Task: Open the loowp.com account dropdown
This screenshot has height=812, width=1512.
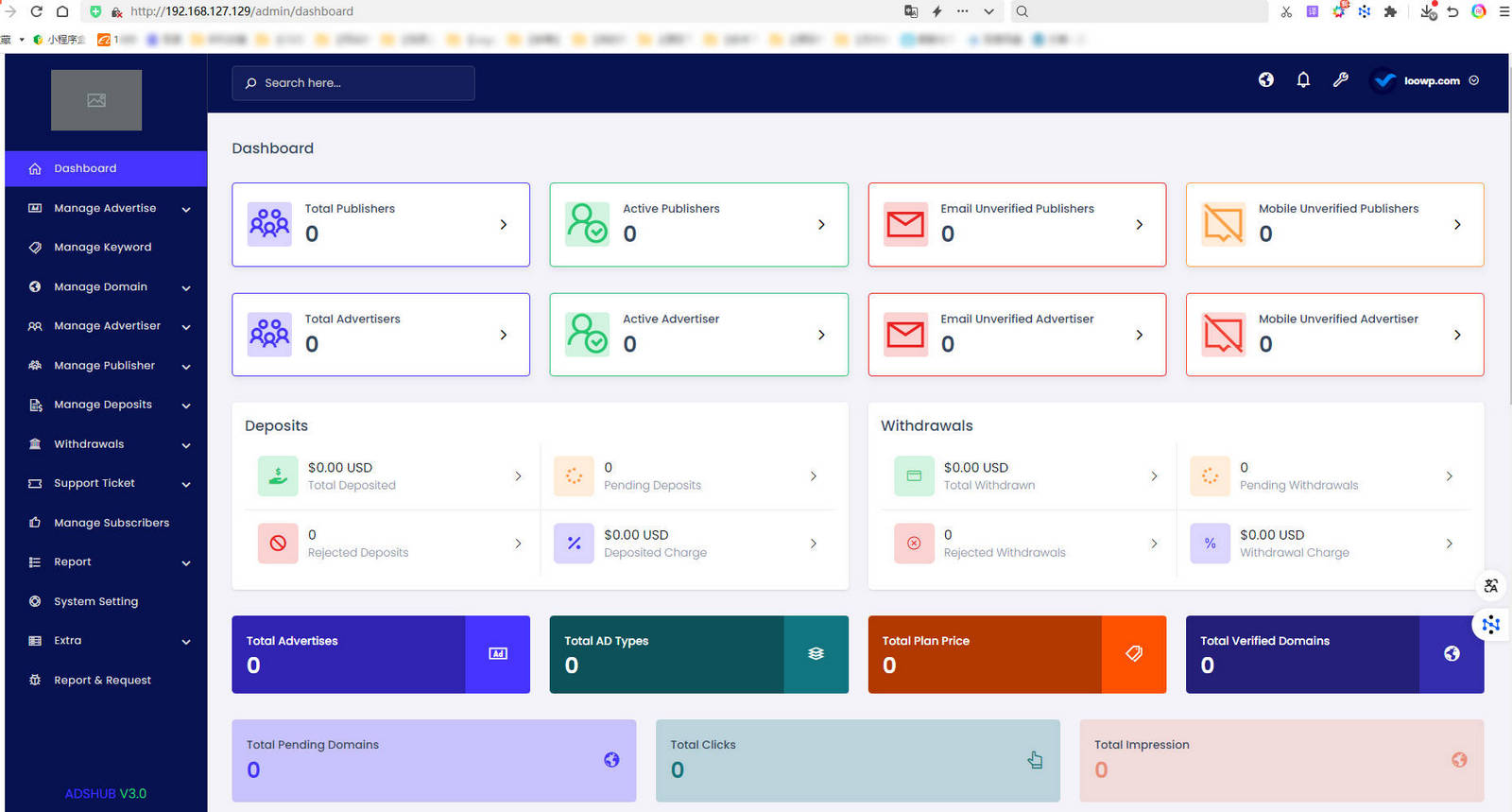Action: point(1427,81)
